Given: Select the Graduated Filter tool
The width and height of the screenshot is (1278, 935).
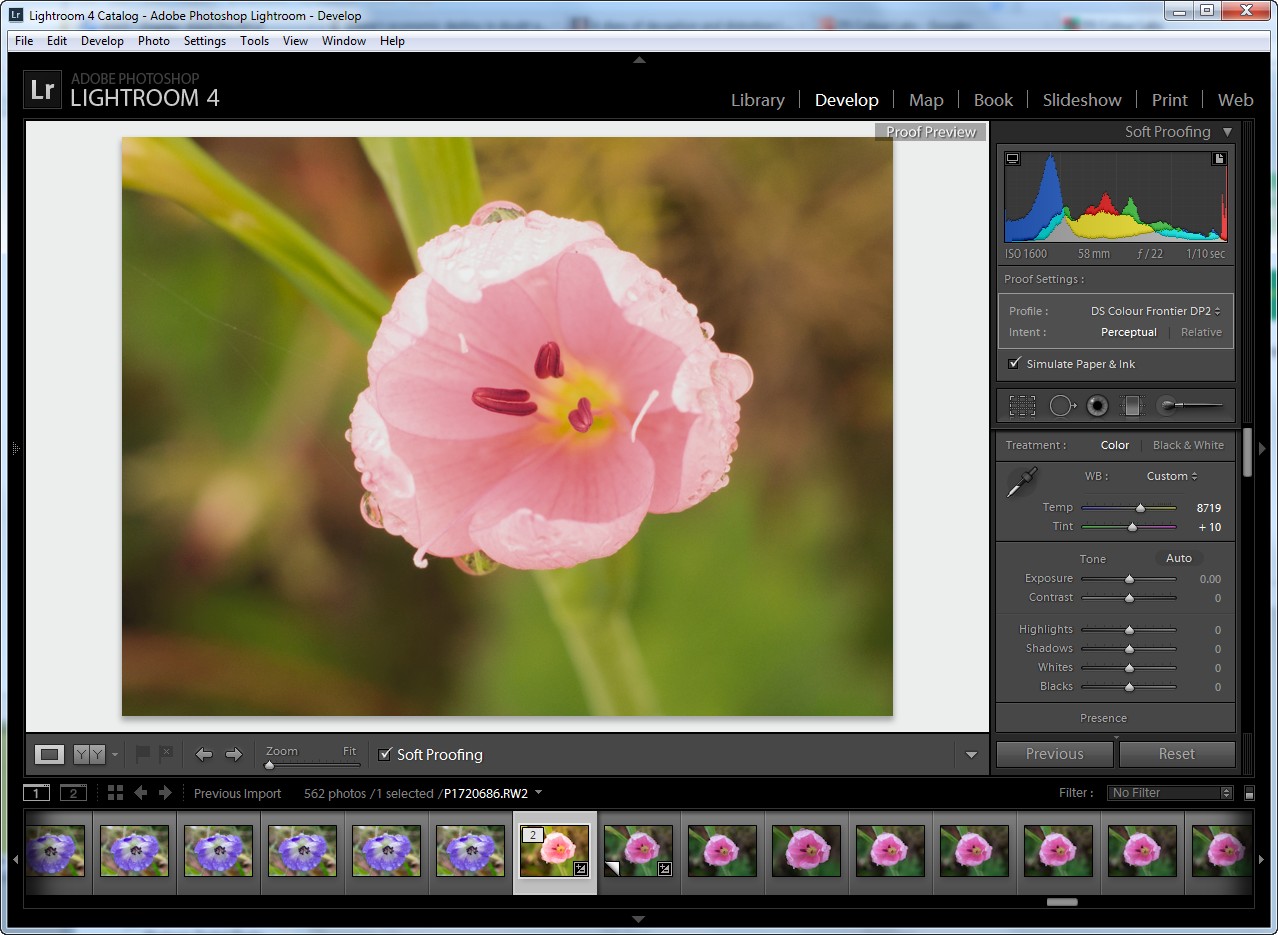Looking at the screenshot, I should pyautogui.click(x=1131, y=406).
